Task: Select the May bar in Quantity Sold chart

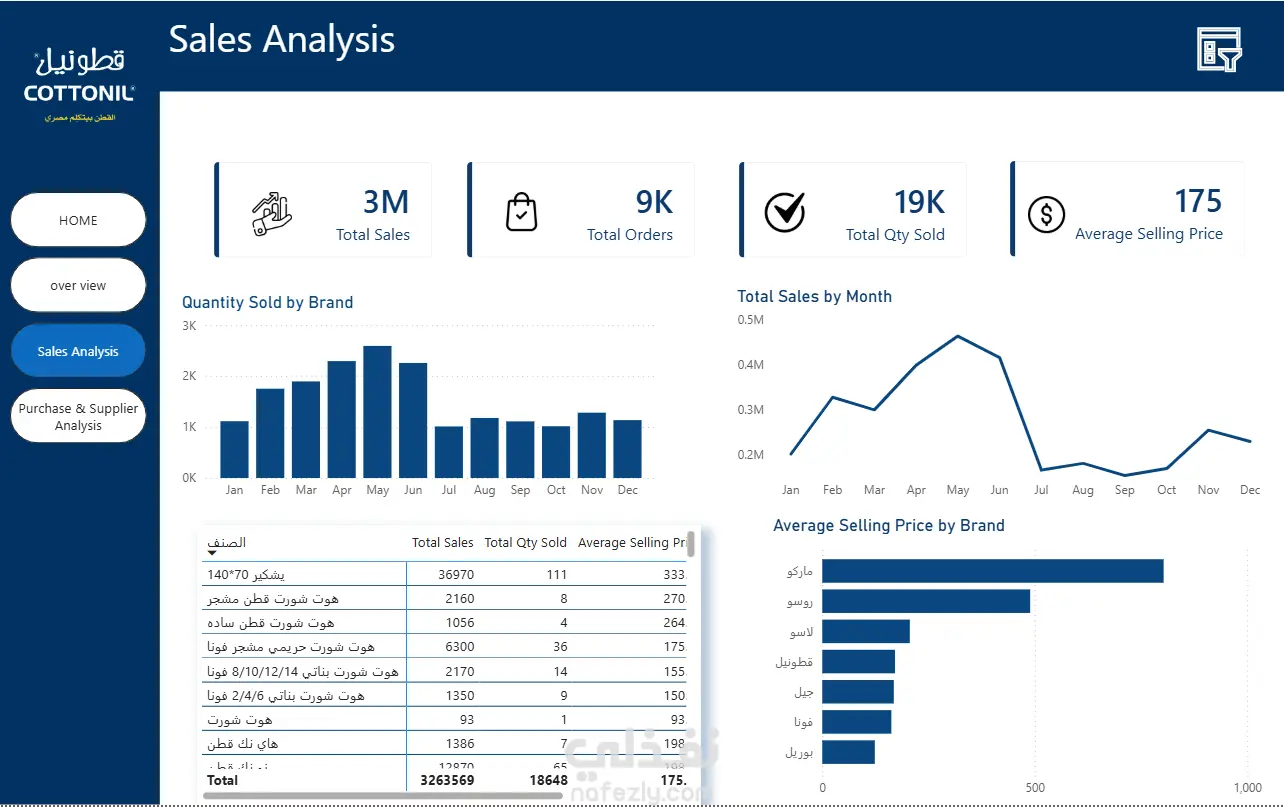Action: tap(377, 412)
